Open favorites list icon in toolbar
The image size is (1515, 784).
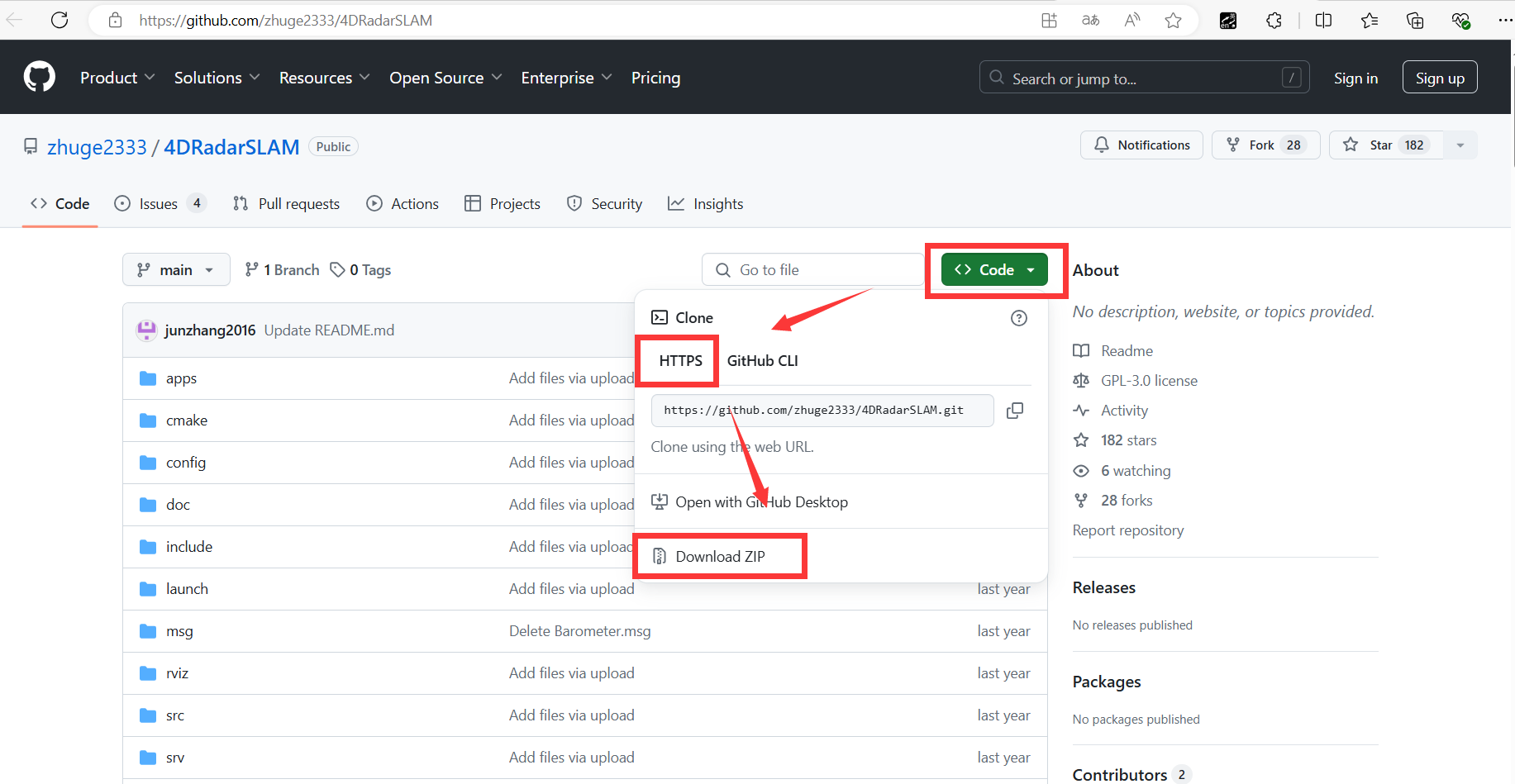pos(1370,21)
